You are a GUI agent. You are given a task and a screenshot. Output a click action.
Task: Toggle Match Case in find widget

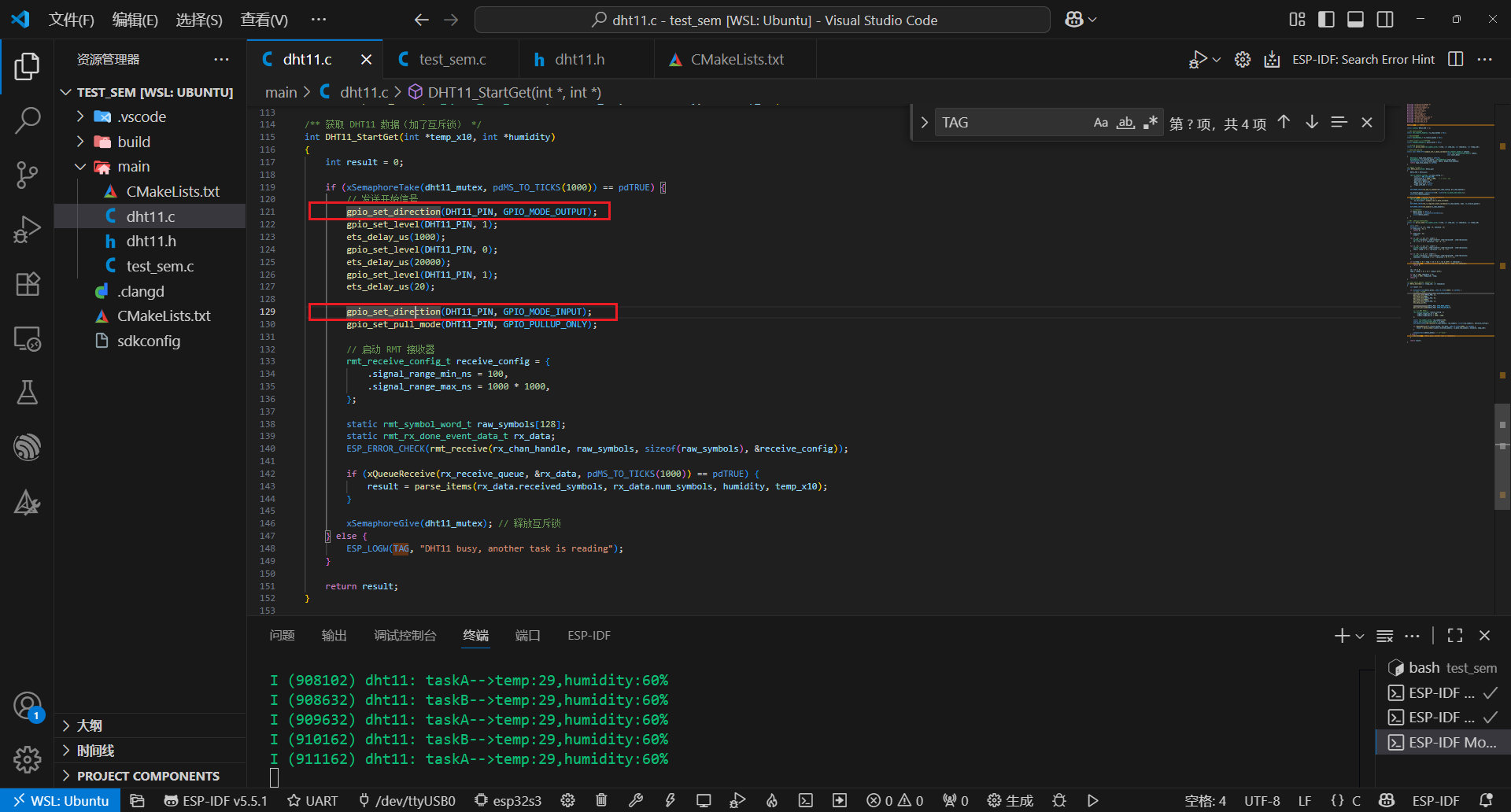click(1101, 123)
